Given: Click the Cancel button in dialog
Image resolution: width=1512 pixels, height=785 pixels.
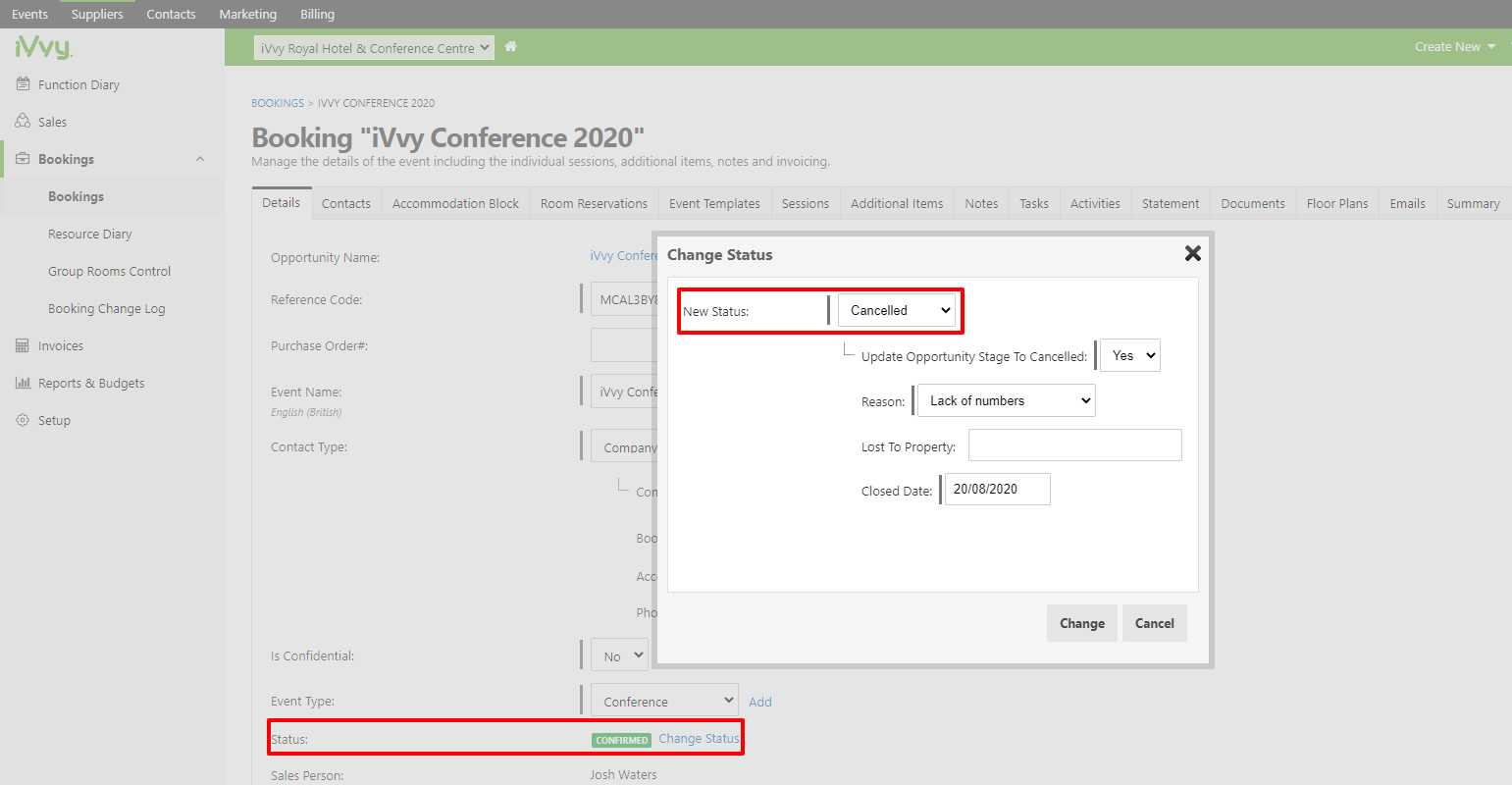Looking at the screenshot, I should (1155, 623).
